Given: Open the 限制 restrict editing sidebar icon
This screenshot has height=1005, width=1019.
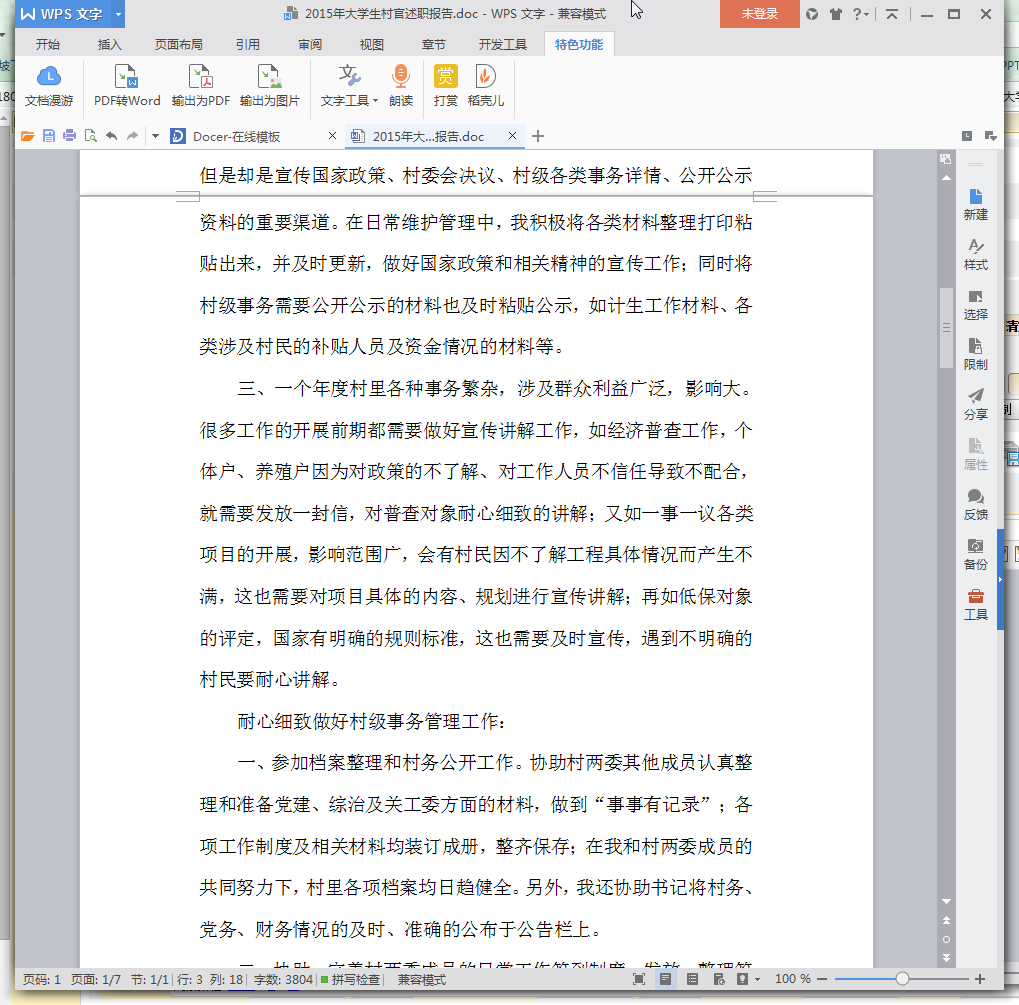Looking at the screenshot, I should [975, 355].
